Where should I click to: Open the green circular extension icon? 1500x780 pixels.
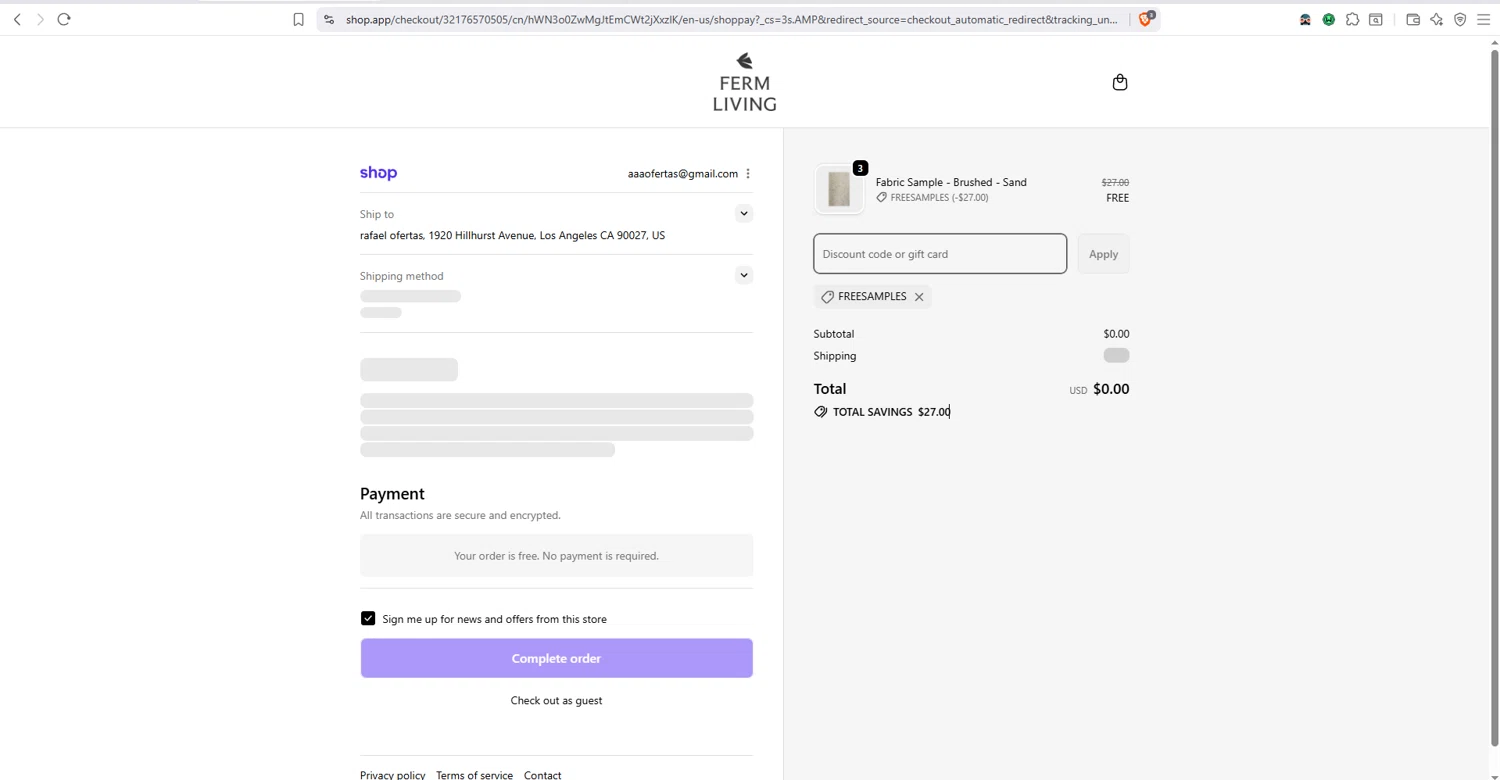(x=1329, y=19)
